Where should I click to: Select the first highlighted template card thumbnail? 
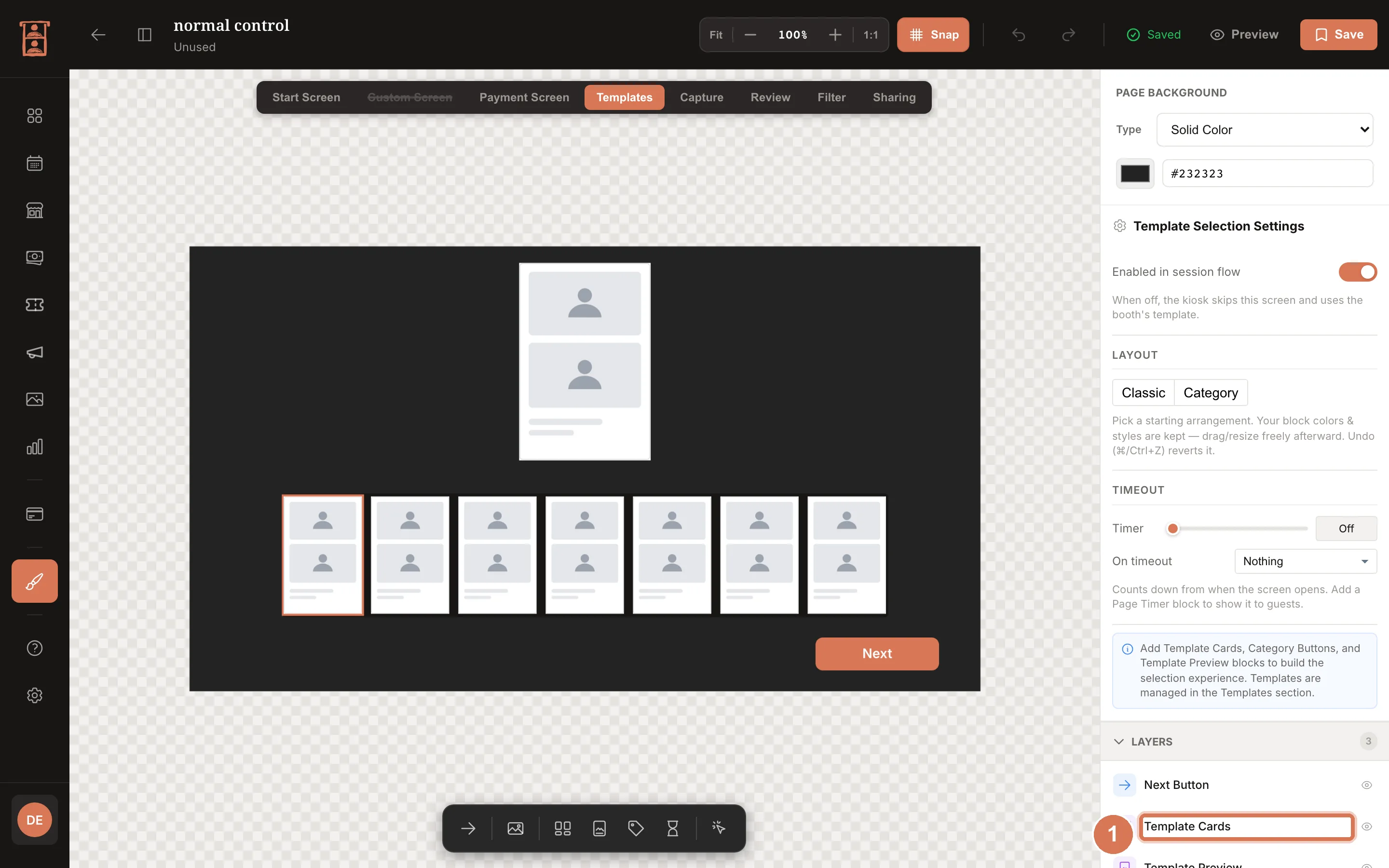pyautogui.click(x=323, y=555)
